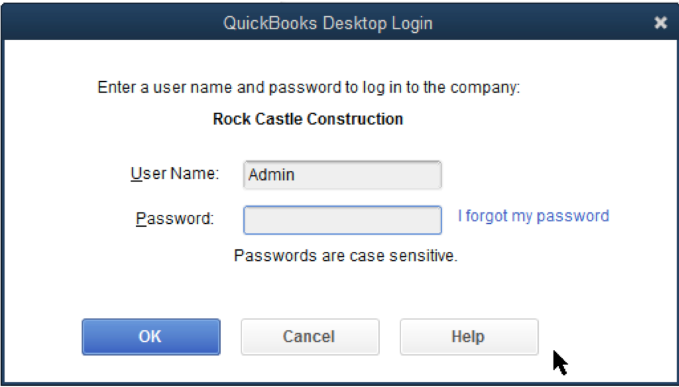The image size is (679, 387).
Task: Click the login instruction text line
Action: [x=308, y=87]
